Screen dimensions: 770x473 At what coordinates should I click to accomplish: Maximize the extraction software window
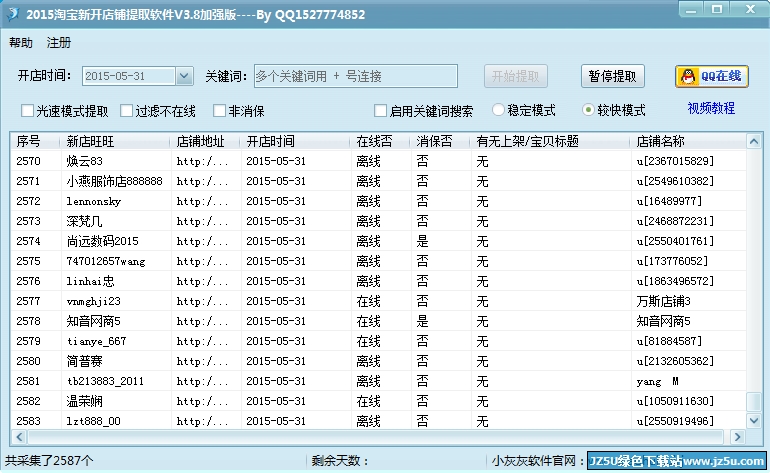pos(717,9)
